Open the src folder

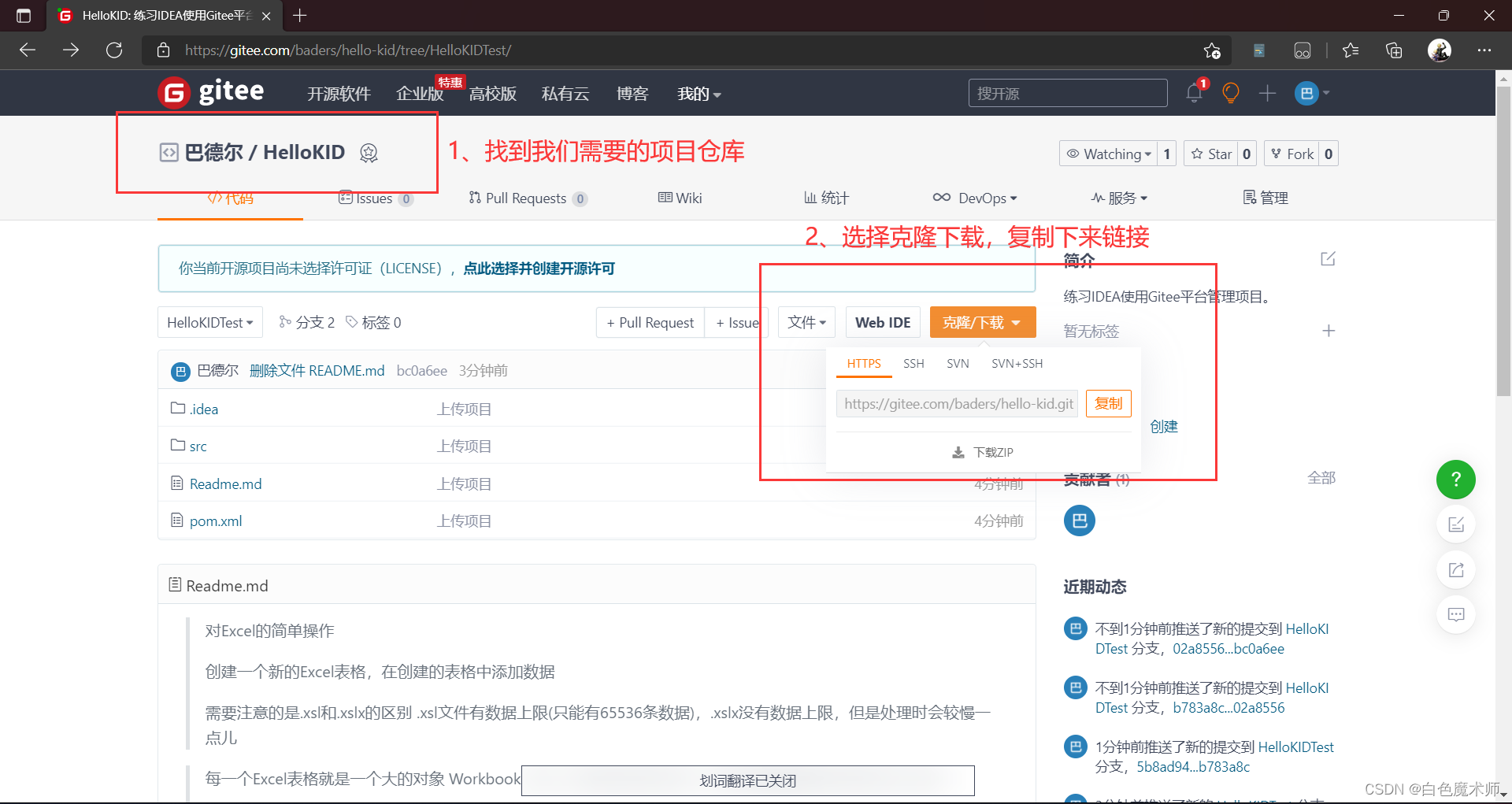[x=198, y=446]
